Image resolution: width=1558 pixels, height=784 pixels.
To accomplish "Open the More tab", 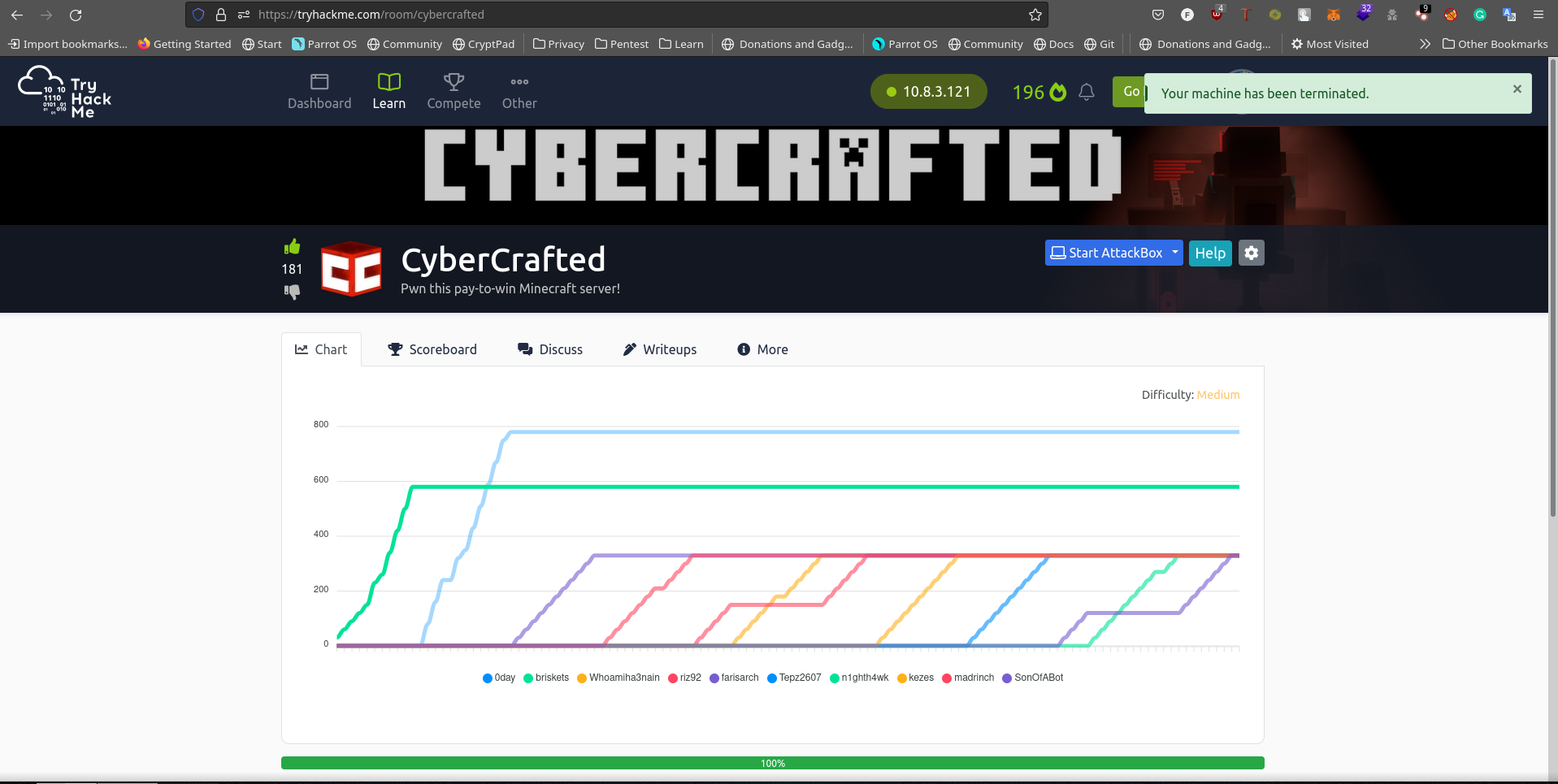I will pos(762,349).
